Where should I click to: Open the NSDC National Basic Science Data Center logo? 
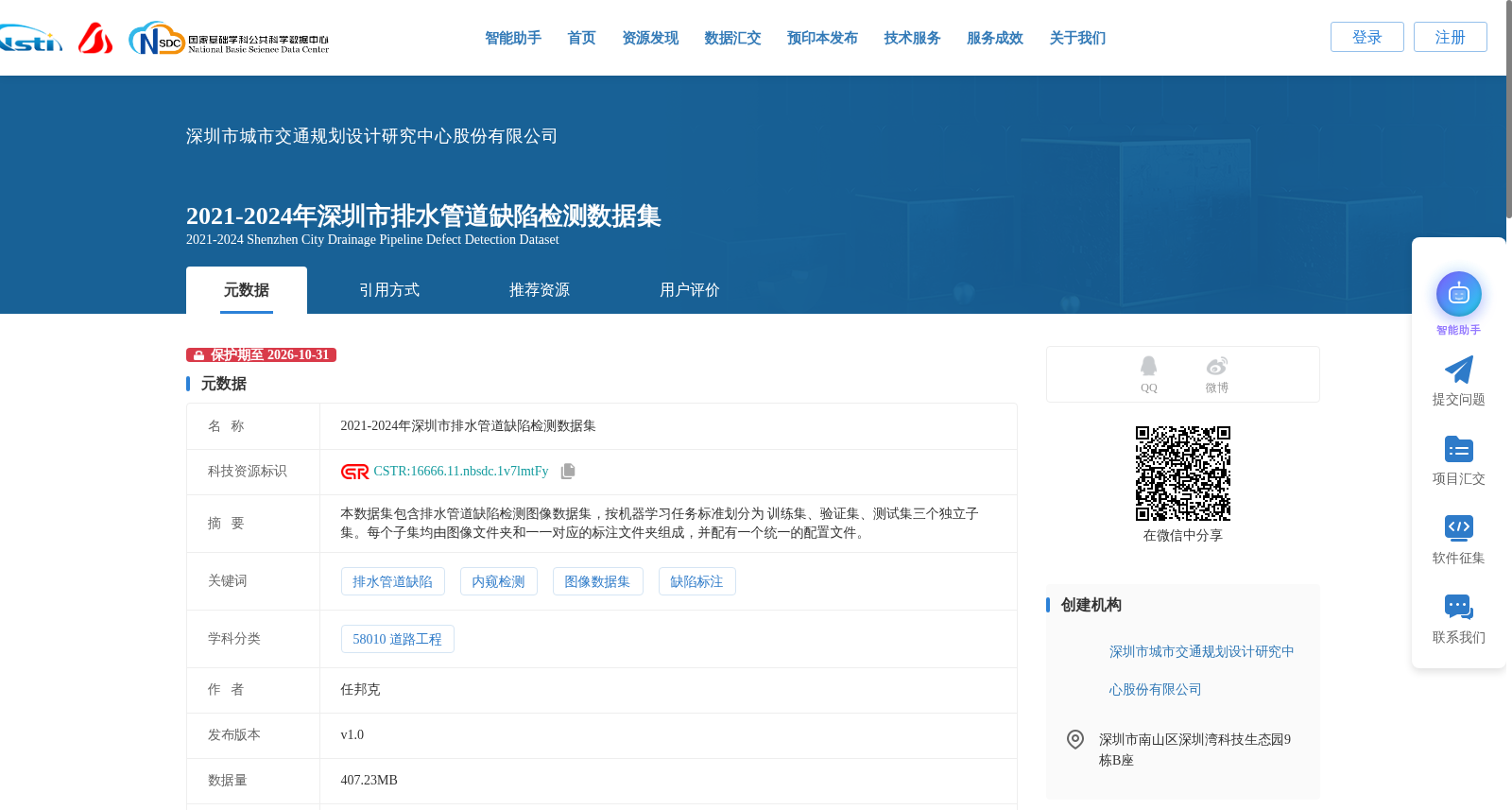(x=229, y=39)
